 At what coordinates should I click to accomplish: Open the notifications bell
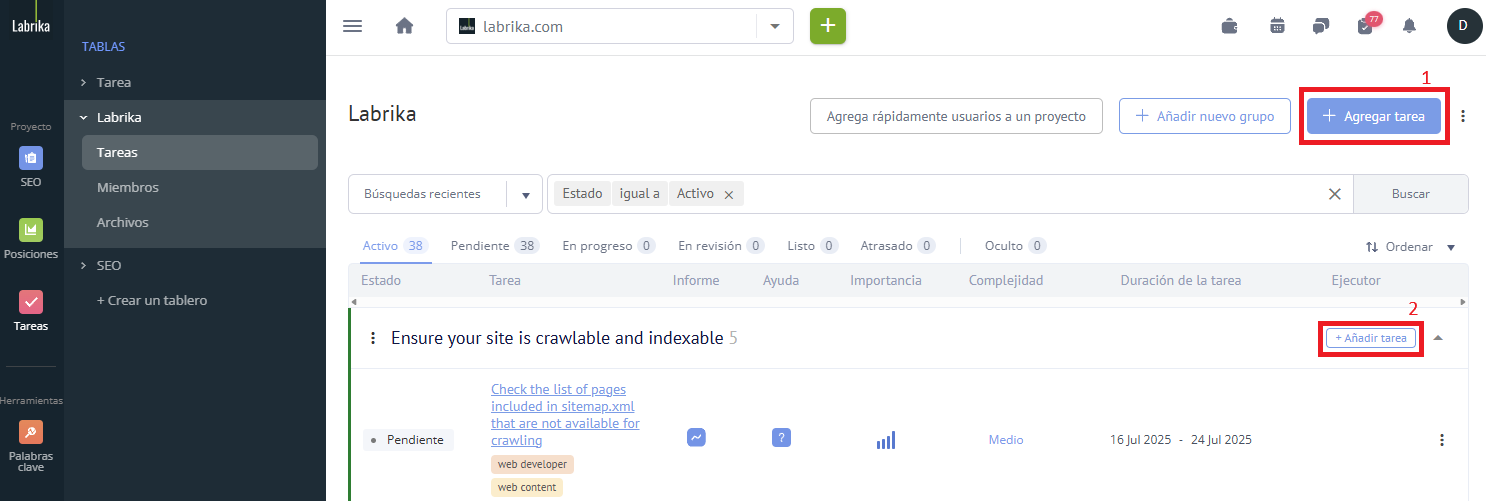(1409, 26)
